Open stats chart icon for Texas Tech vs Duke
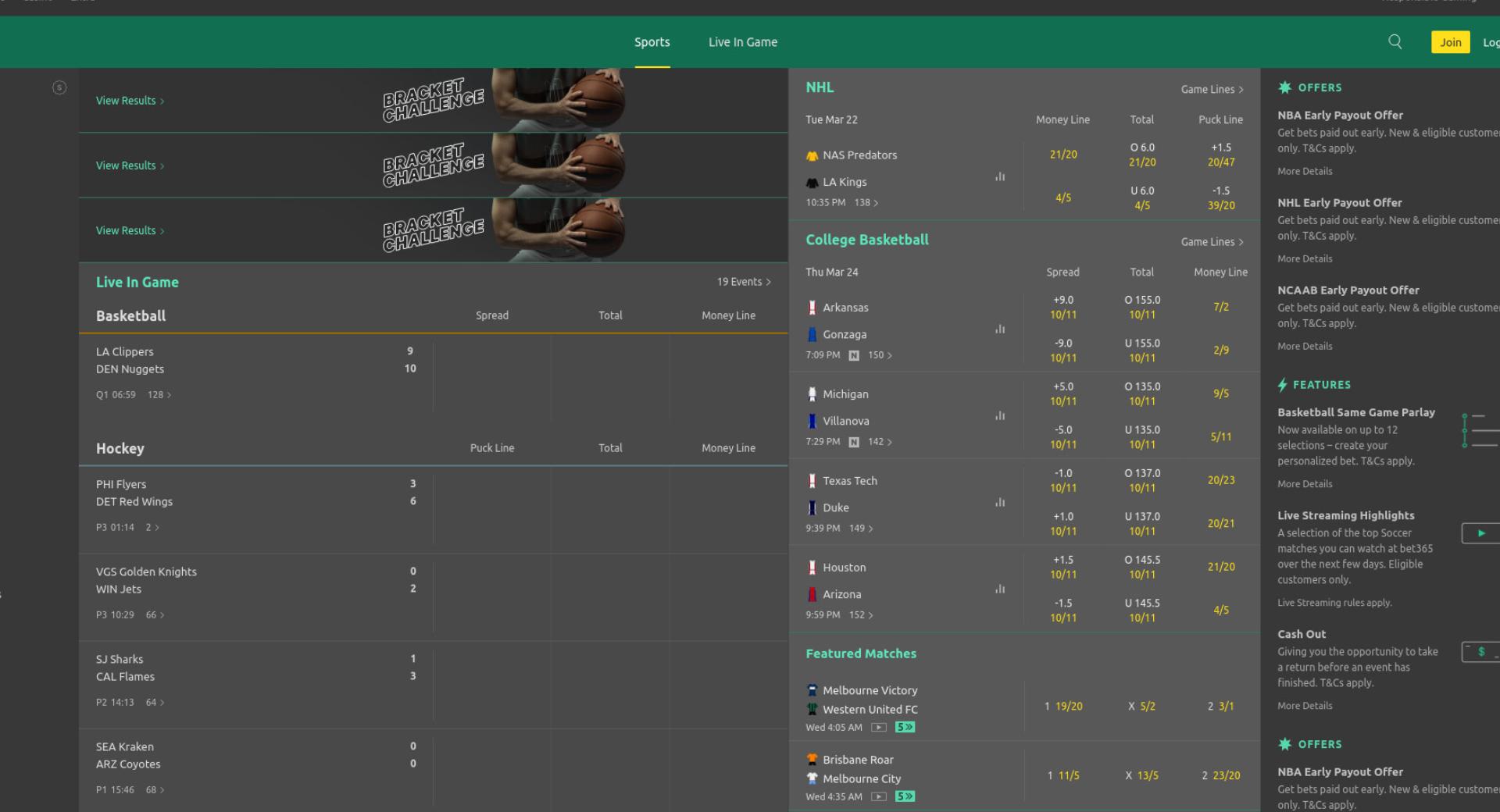This screenshot has width=1500, height=812. pos(1000,503)
